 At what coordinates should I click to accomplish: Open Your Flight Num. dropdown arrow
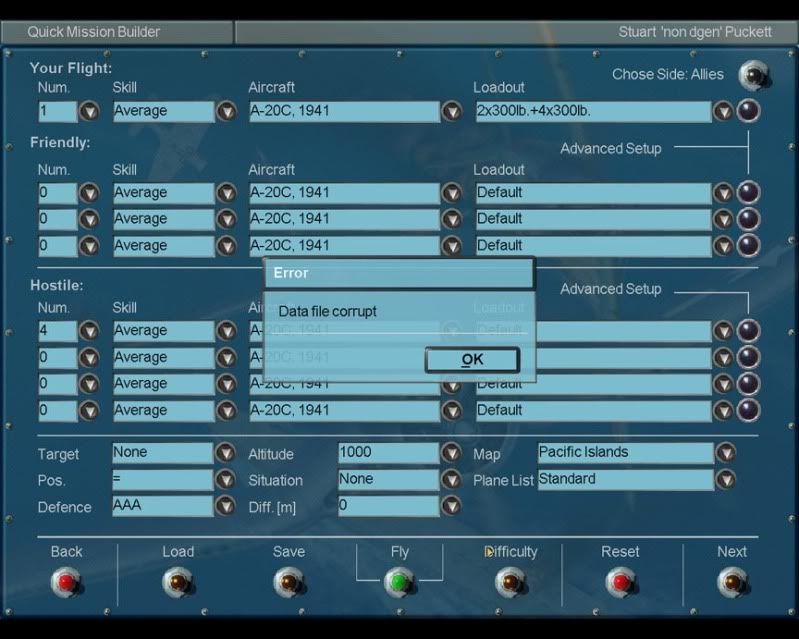(x=90, y=111)
